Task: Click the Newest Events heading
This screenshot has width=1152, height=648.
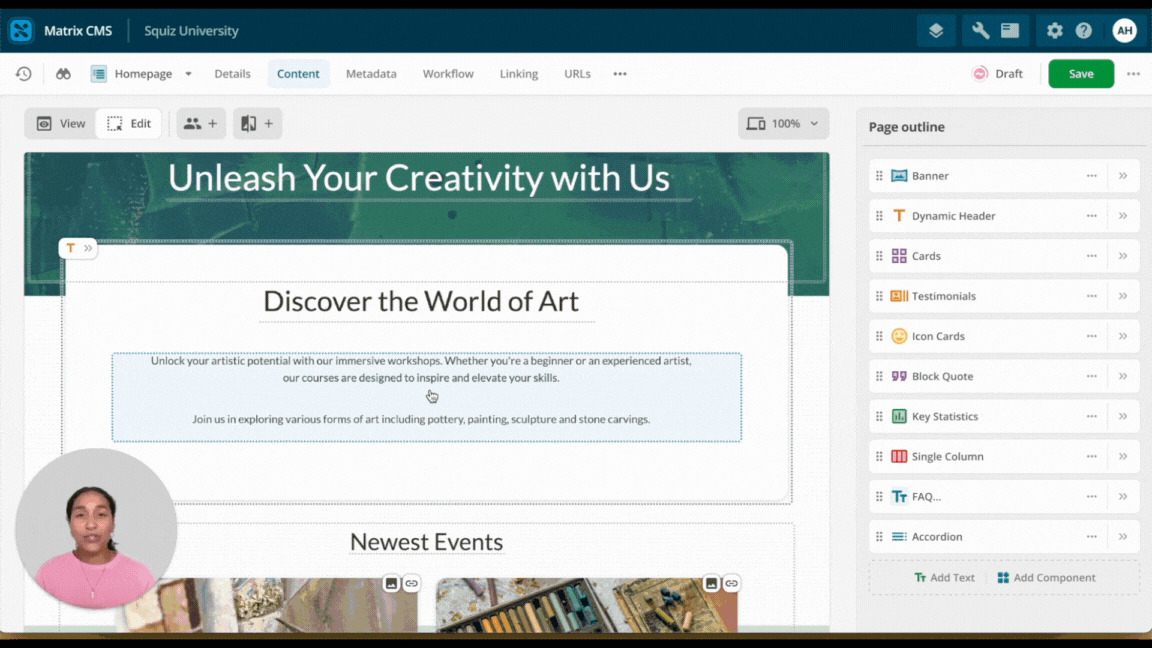Action: point(426,542)
